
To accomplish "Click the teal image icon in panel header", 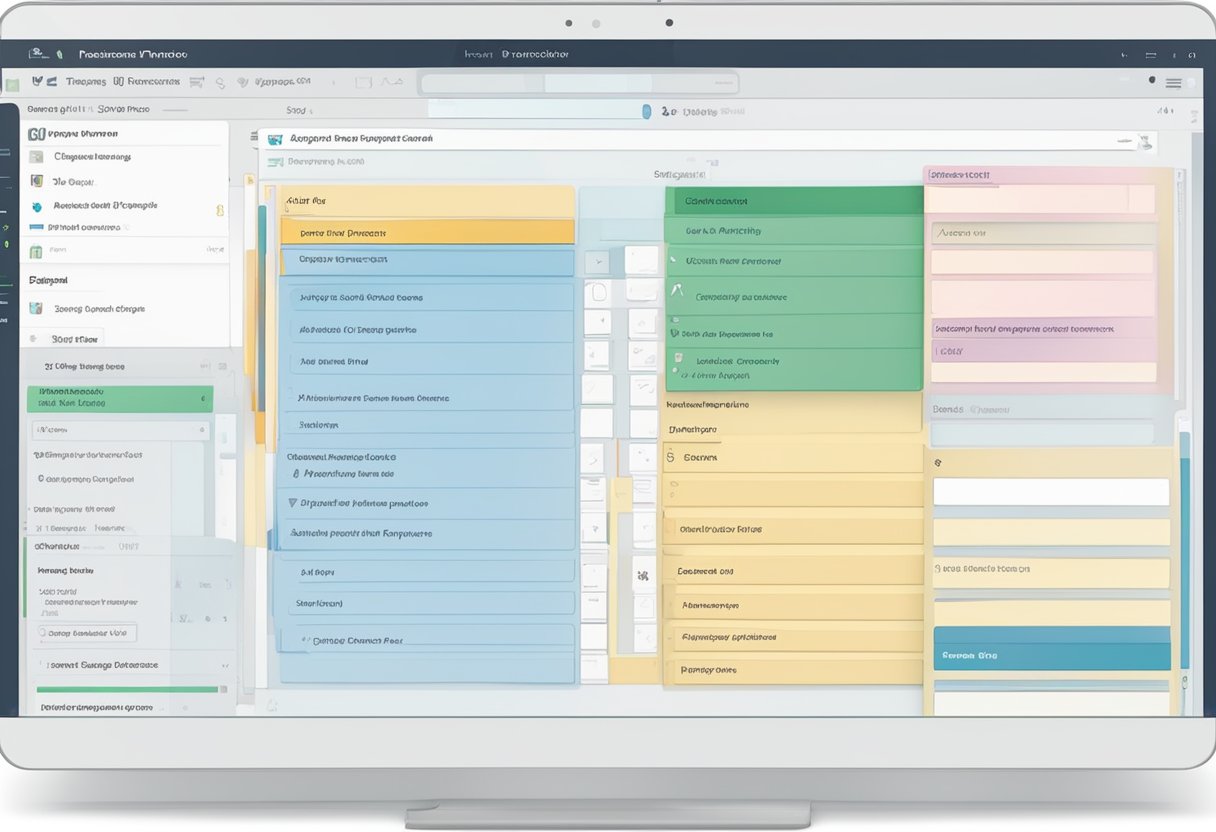I will point(275,140).
